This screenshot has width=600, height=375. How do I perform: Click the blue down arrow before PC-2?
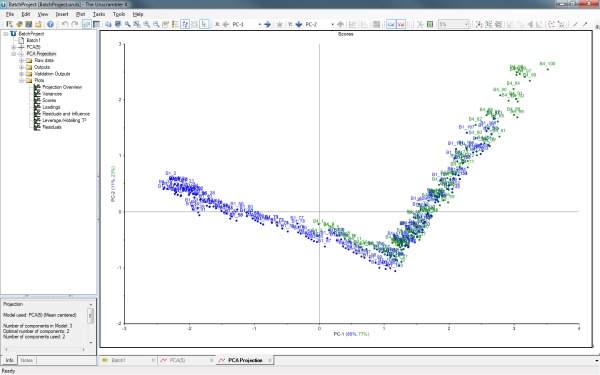(x=299, y=24)
